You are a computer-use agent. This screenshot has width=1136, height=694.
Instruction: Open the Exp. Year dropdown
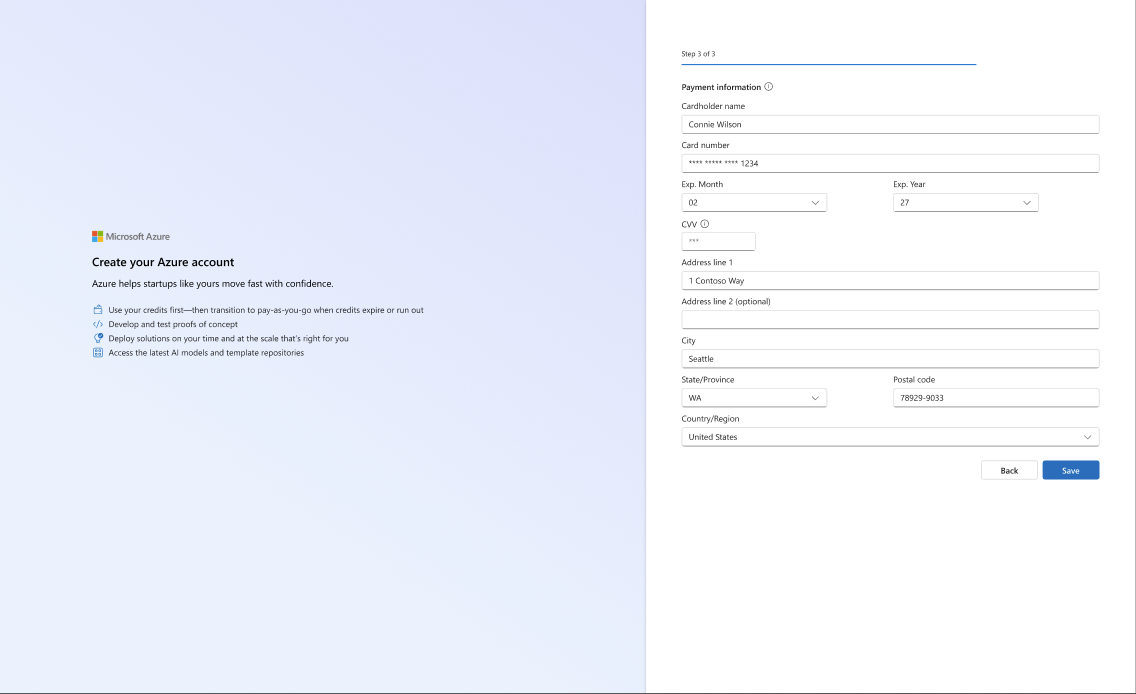(966, 203)
